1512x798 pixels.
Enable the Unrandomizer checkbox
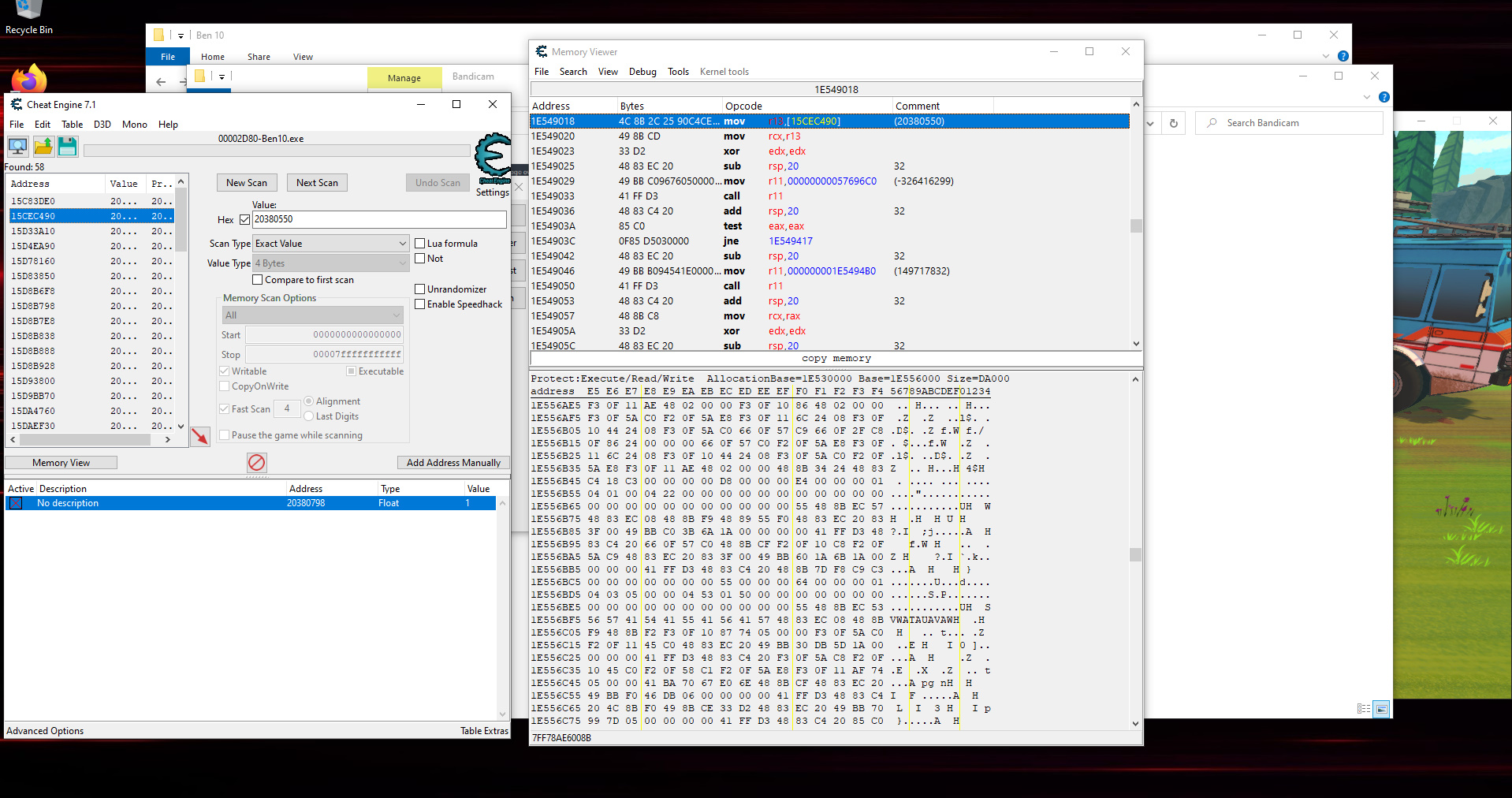pyautogui.click(x=420, y=289)
